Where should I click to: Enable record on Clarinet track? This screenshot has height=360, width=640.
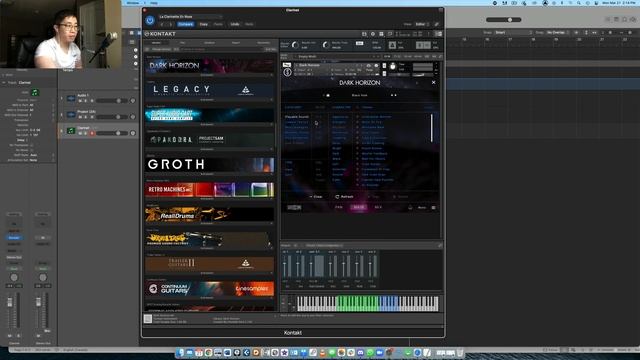click(x=92, y=133)
